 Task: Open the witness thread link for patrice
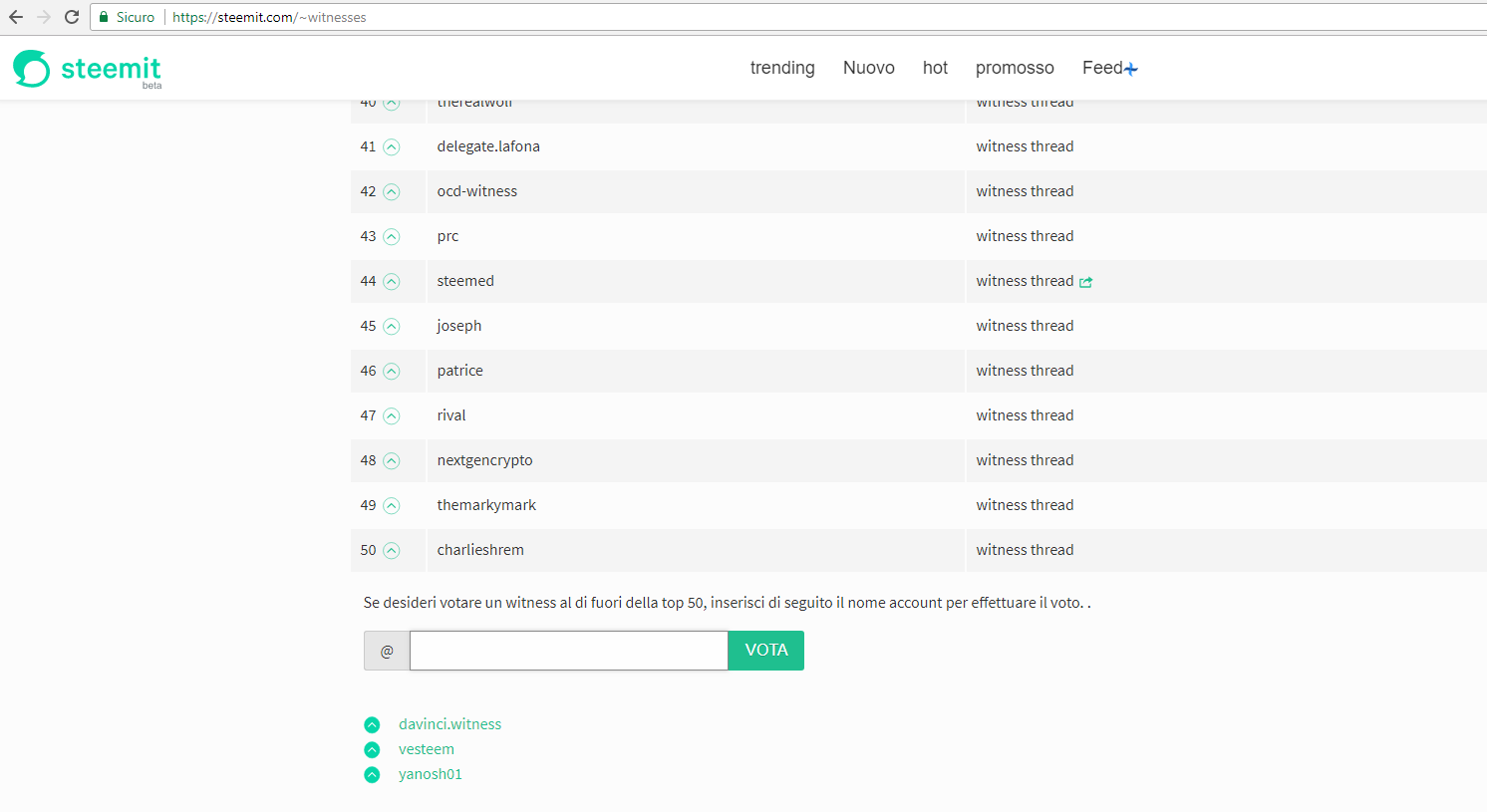coord(1025,371)
